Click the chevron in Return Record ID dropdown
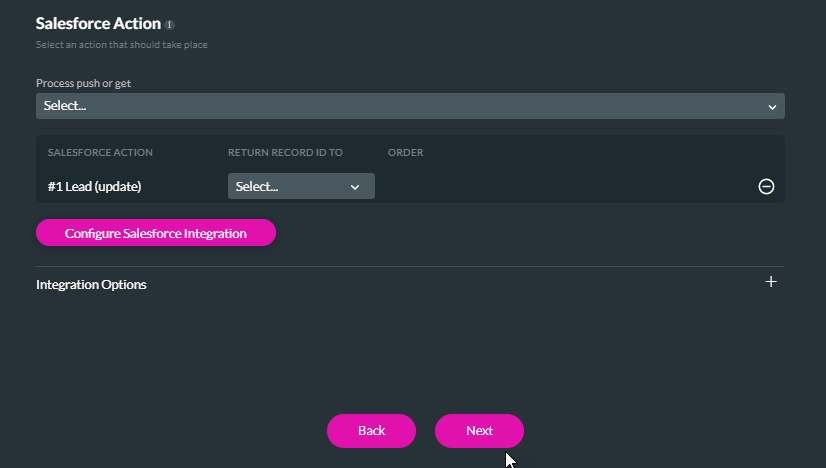Screen dimensions: 826x468 (354, 187)
